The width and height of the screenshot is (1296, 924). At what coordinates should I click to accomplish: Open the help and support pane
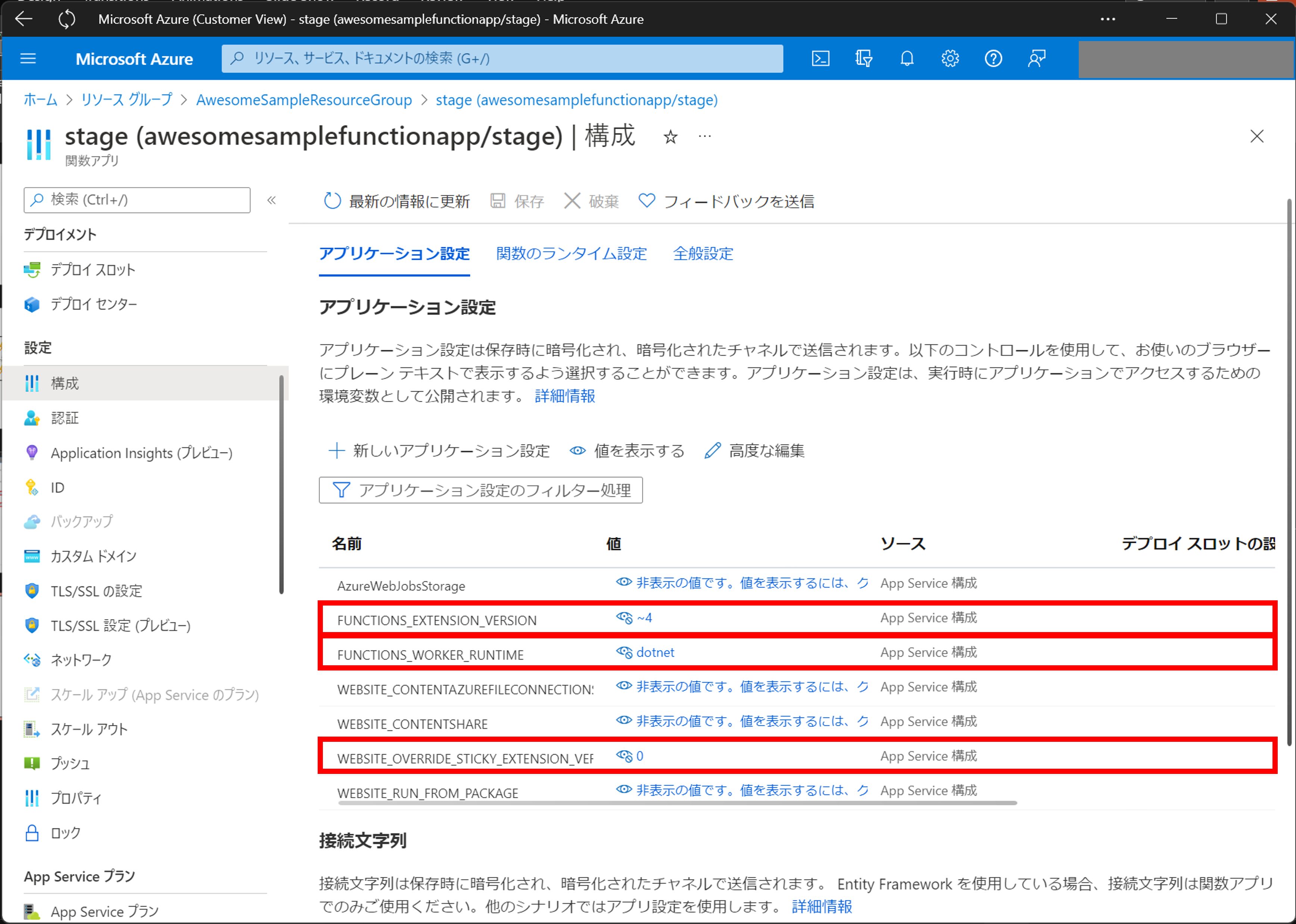click(993, 58)
